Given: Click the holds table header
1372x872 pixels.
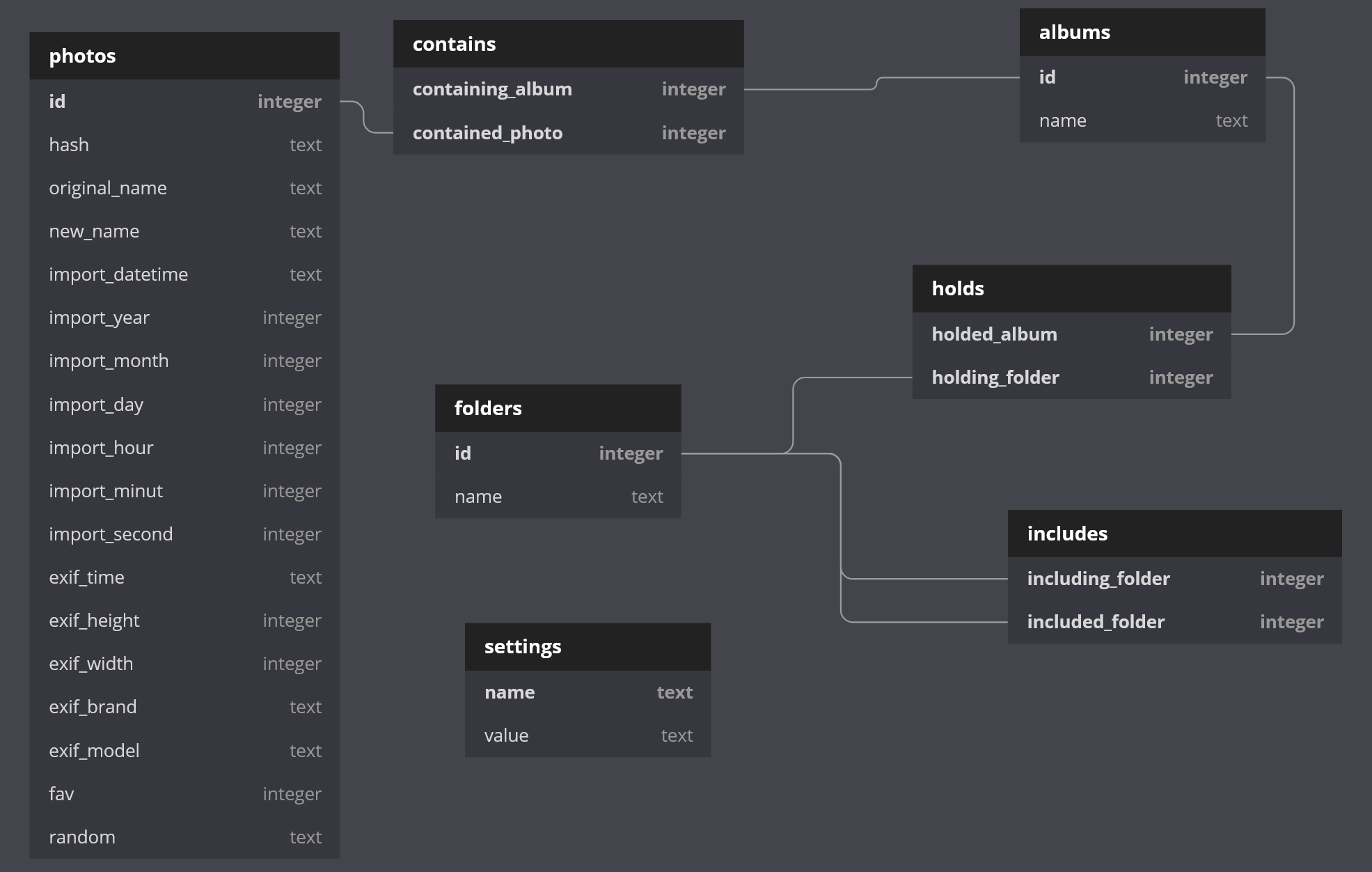Looking at the screenshot, I should [x=1071, y=288].
